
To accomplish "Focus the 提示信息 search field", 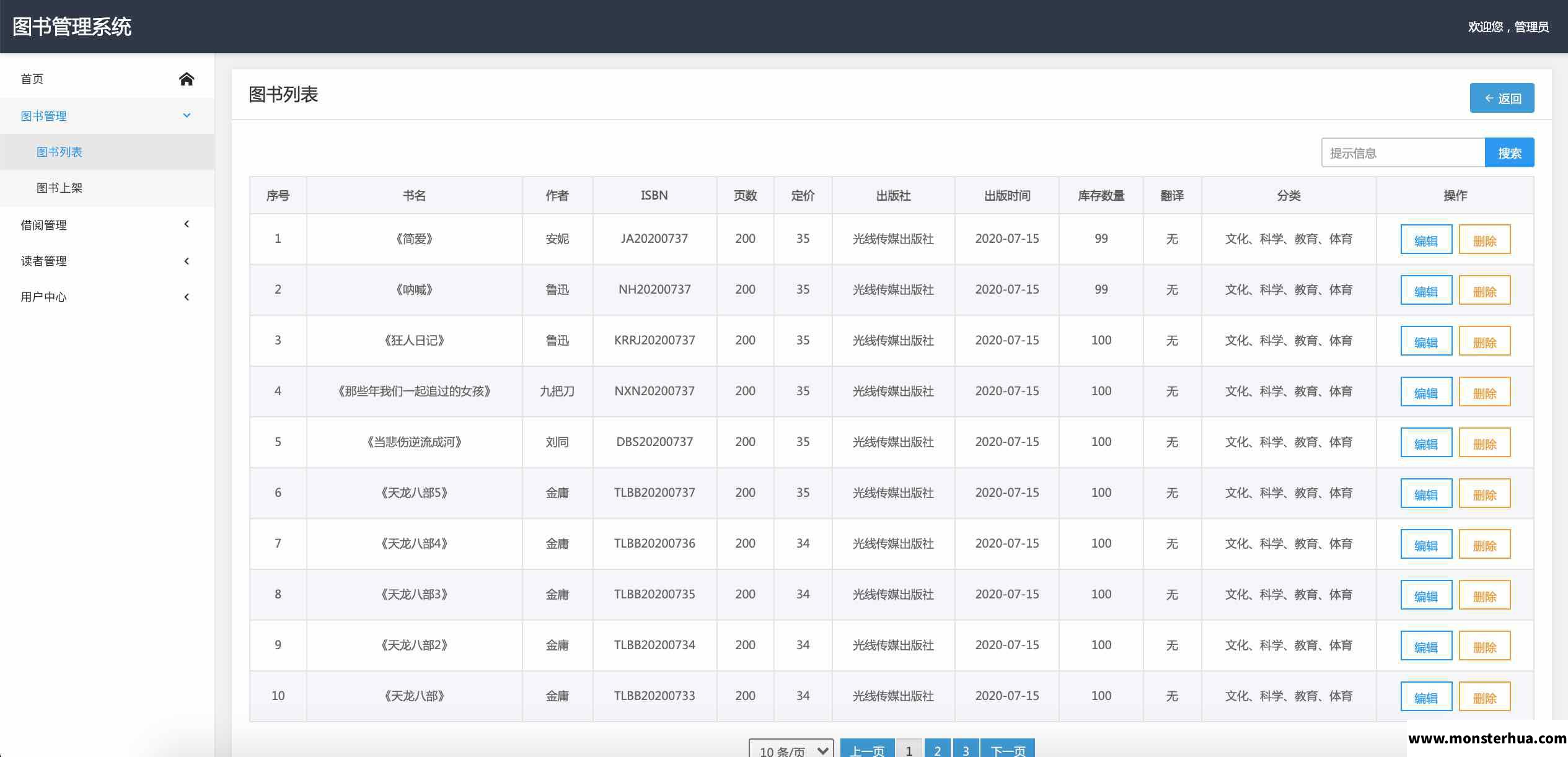I will pos(1403,152).
